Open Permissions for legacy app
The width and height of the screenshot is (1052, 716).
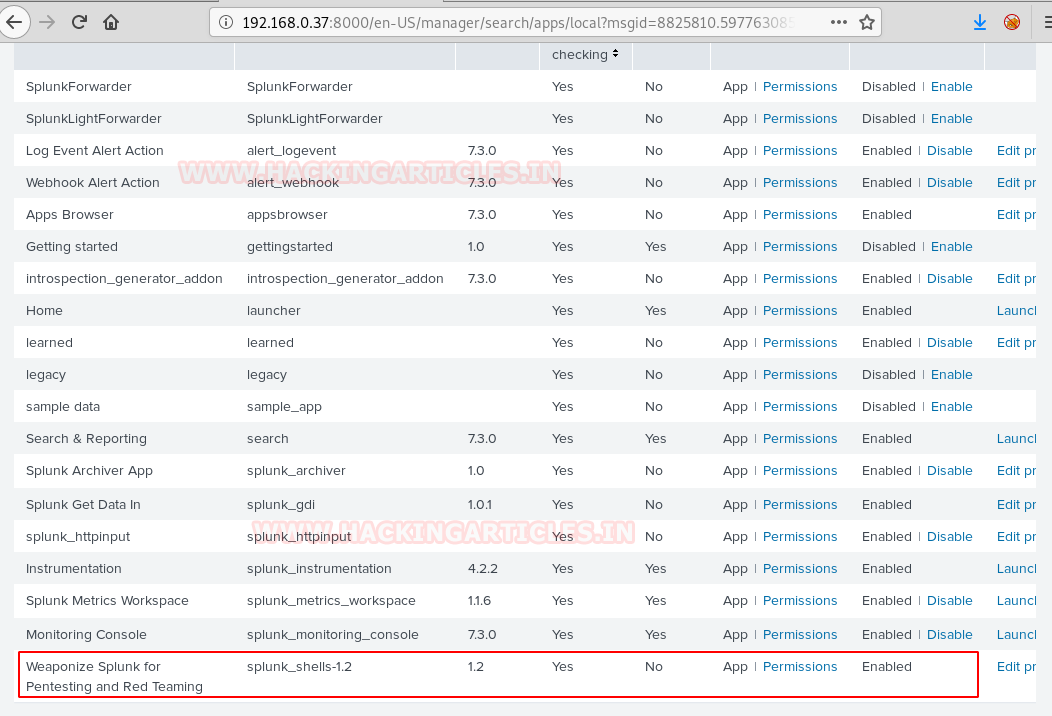coord(800,374)
